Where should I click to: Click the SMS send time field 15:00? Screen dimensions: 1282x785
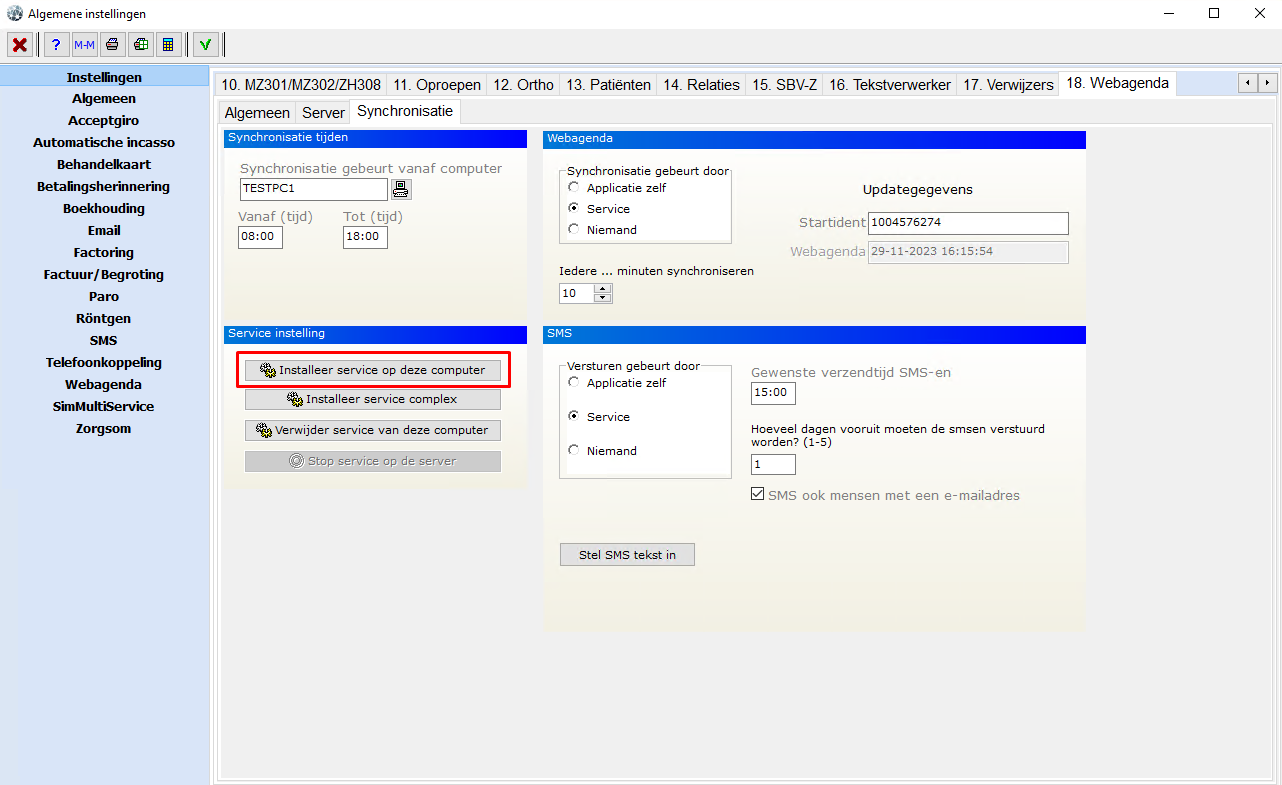[773, 393]
